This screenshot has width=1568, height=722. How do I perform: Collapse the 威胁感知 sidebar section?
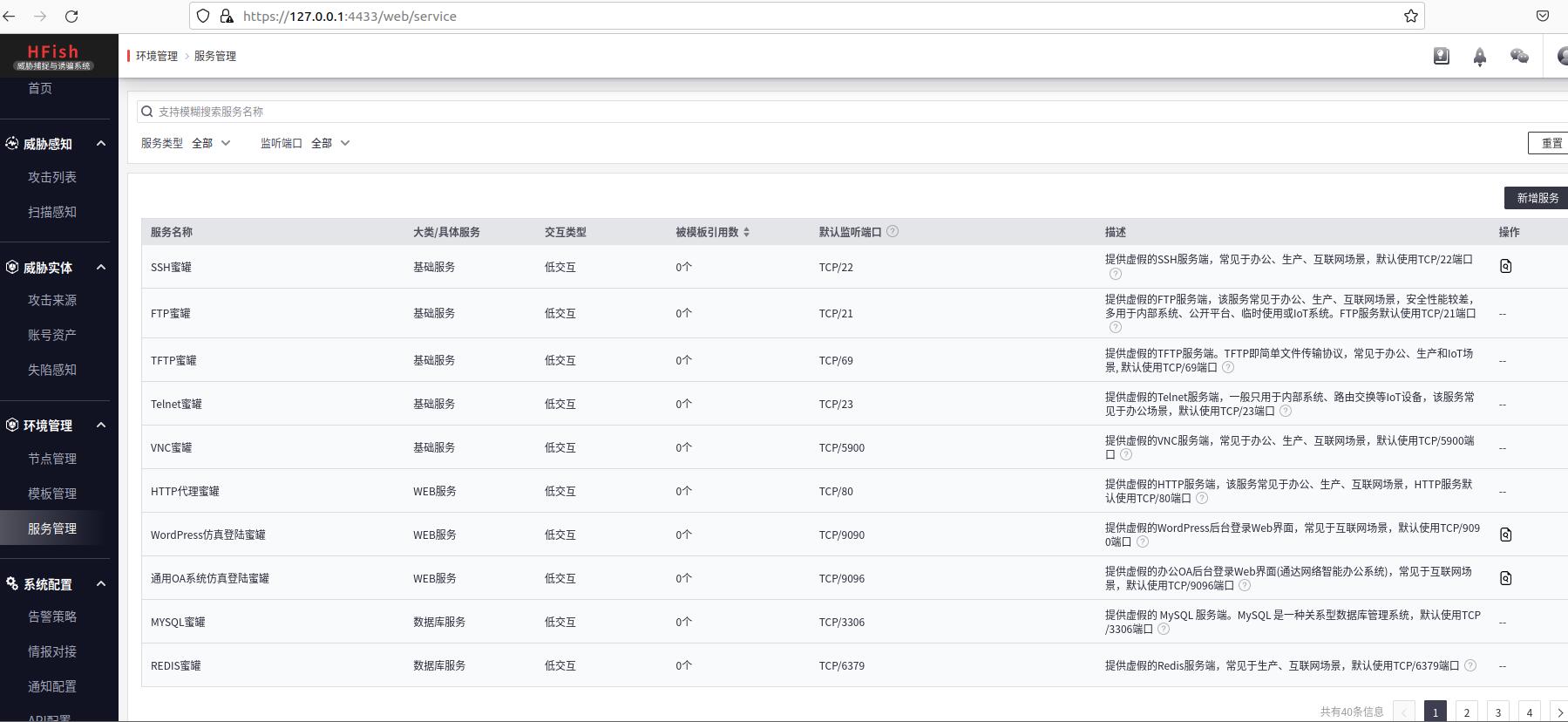[101, 144]
